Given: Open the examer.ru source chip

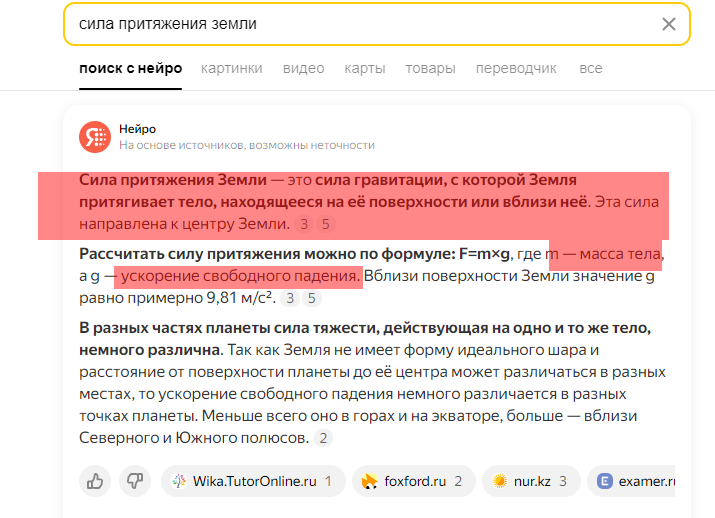Looking at the screenshot, I should point(631,481).
